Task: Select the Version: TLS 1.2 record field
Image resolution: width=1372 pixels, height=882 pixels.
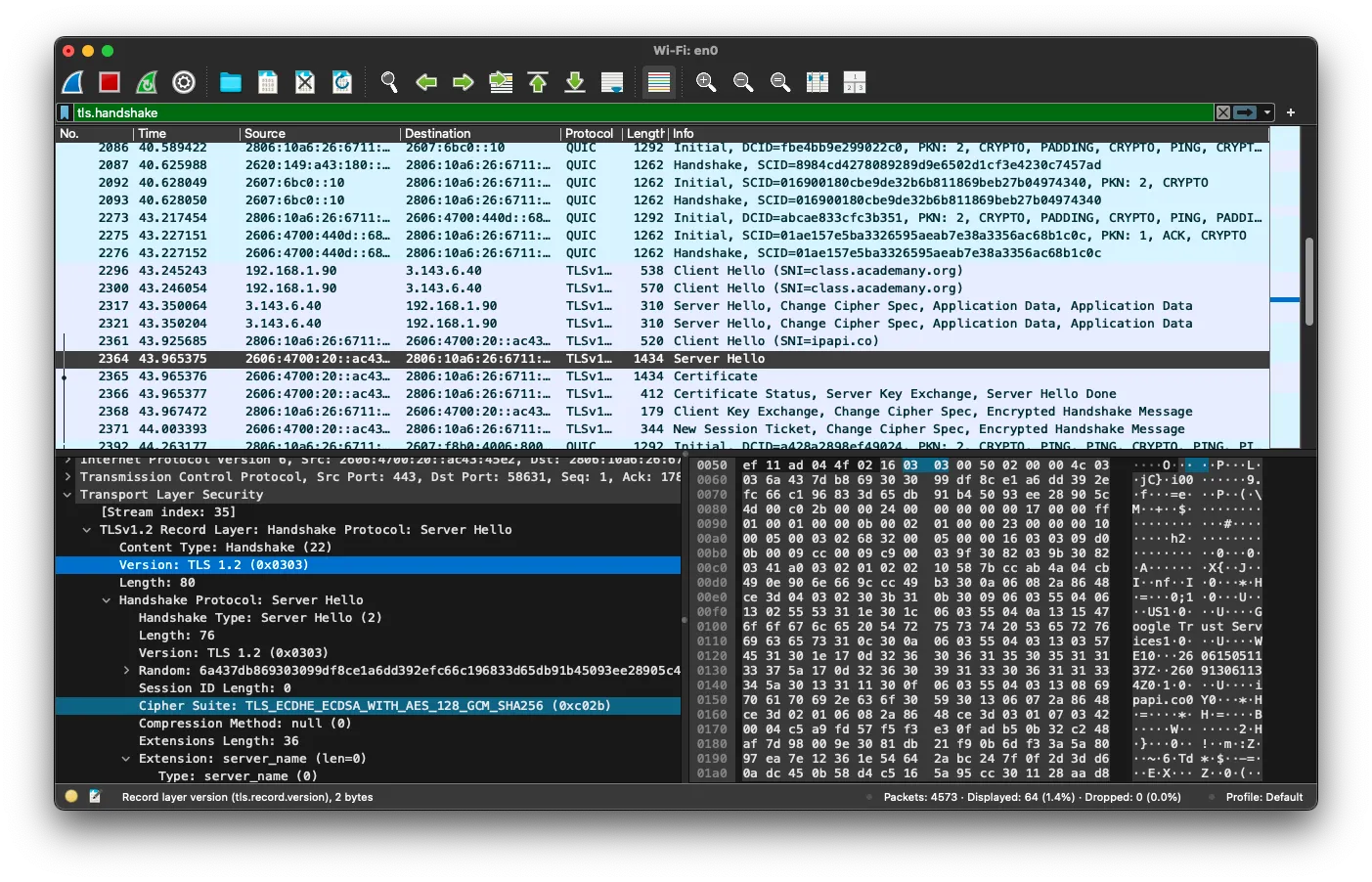Action: click(x=369, y=565)
